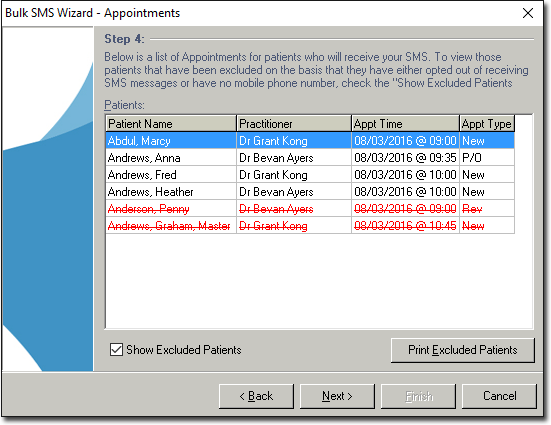Select the Andrews, Anna row

pyautogui.click(x=310, y=157)
